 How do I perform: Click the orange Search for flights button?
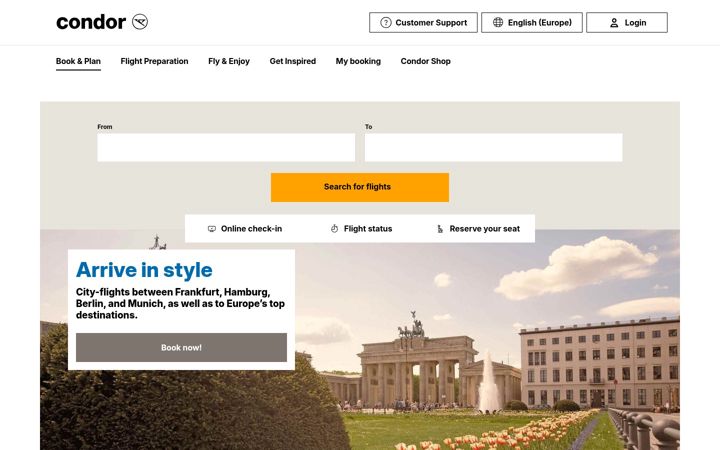[x=360, y=187]
